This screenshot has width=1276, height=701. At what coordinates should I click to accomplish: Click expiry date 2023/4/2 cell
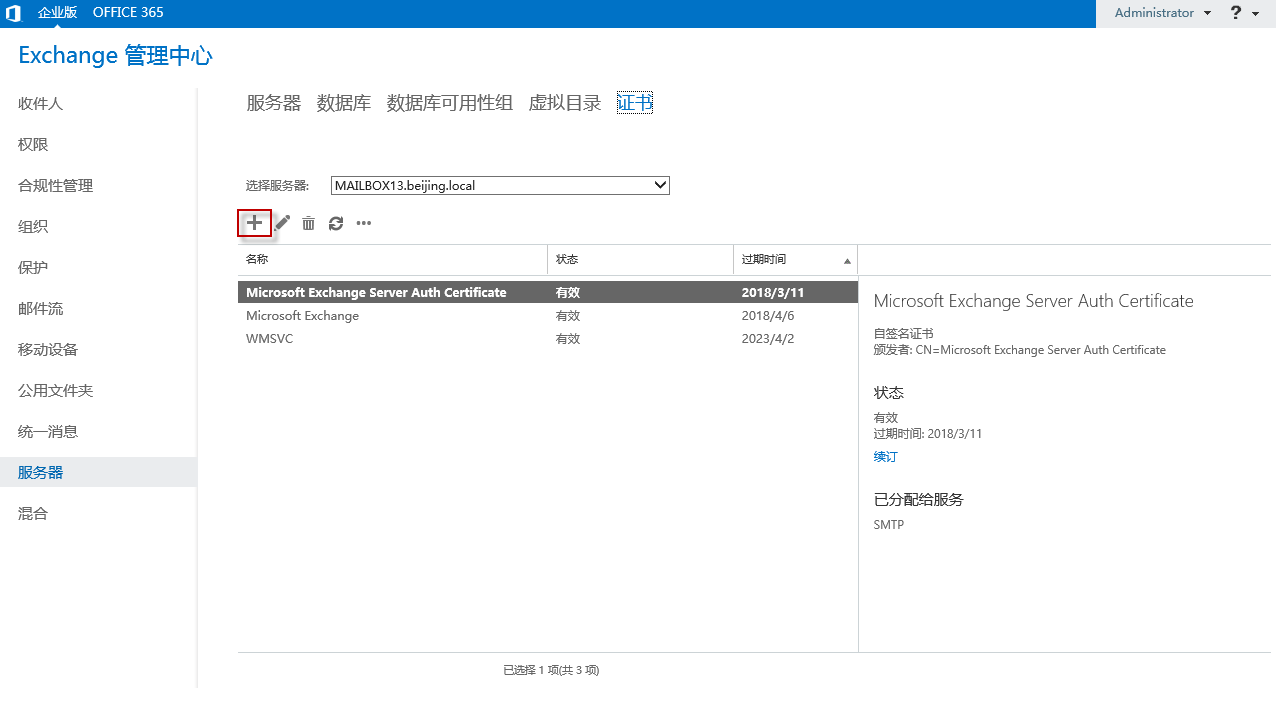click(768, 339)
